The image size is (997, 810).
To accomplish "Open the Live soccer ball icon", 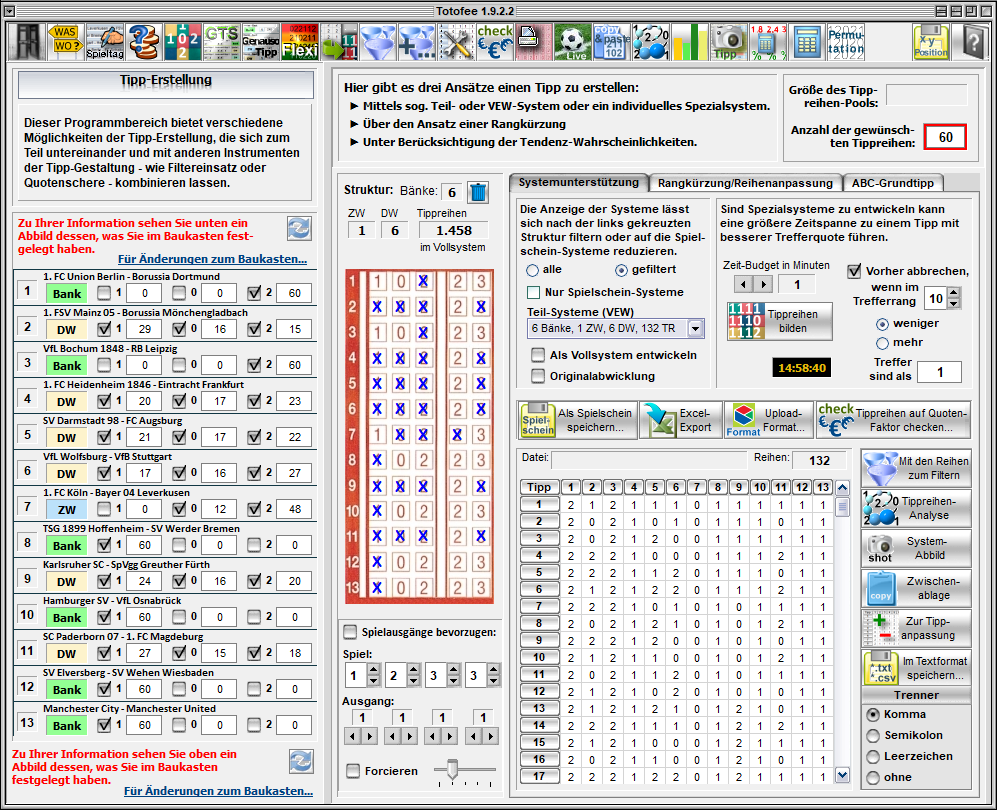I will click(572, 42).
